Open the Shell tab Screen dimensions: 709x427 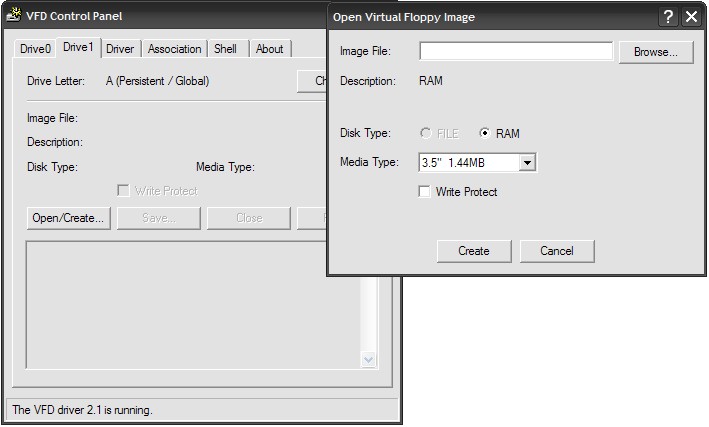tap(226, 49)
